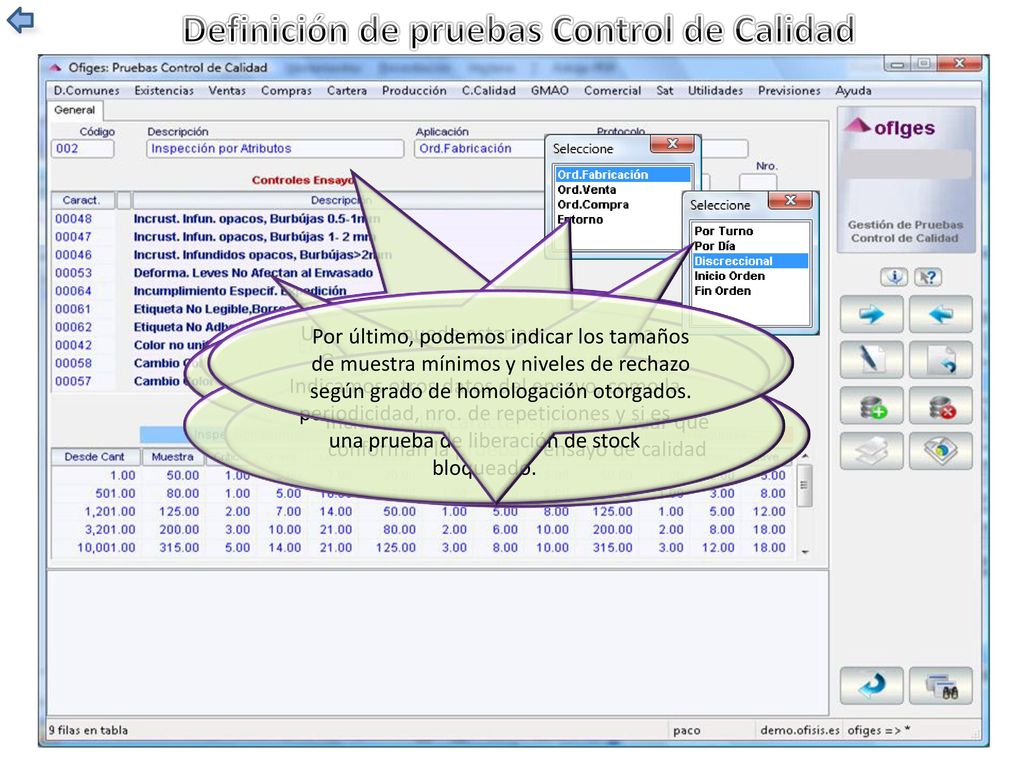Open the search binoculars button
1024x768 pixels.
click(940, 686)
